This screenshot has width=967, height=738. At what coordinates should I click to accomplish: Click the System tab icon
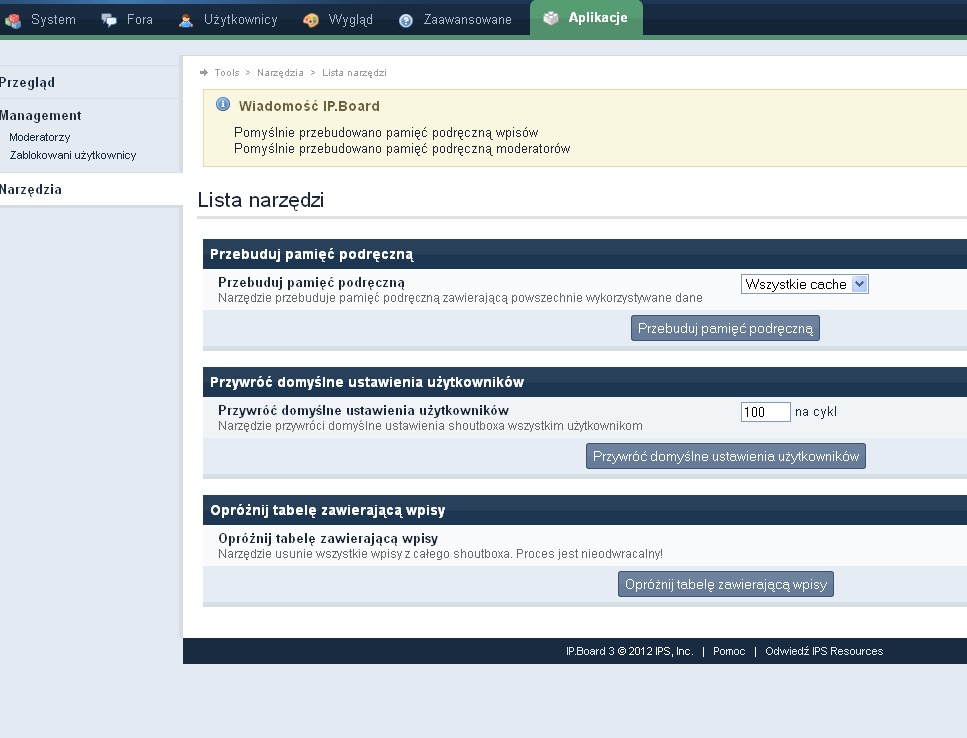(x=13, y=20)
